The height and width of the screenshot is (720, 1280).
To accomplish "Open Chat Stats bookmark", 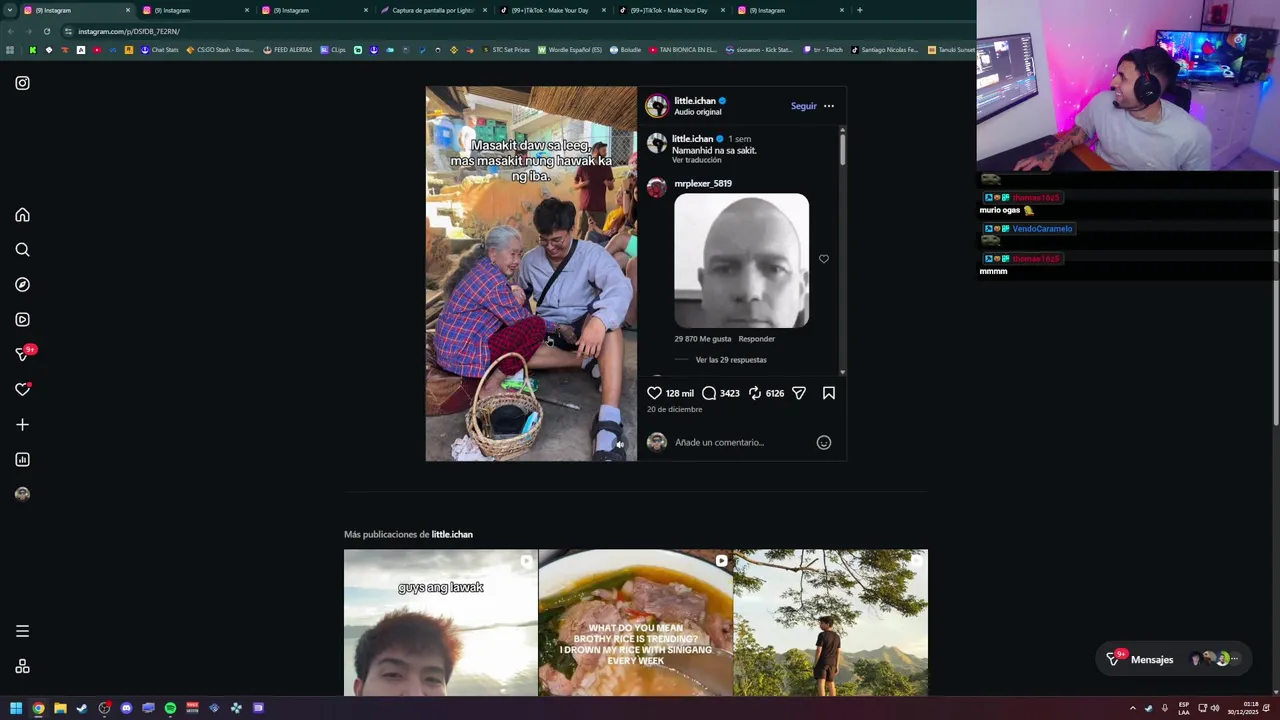I will (x=159, y=50).
